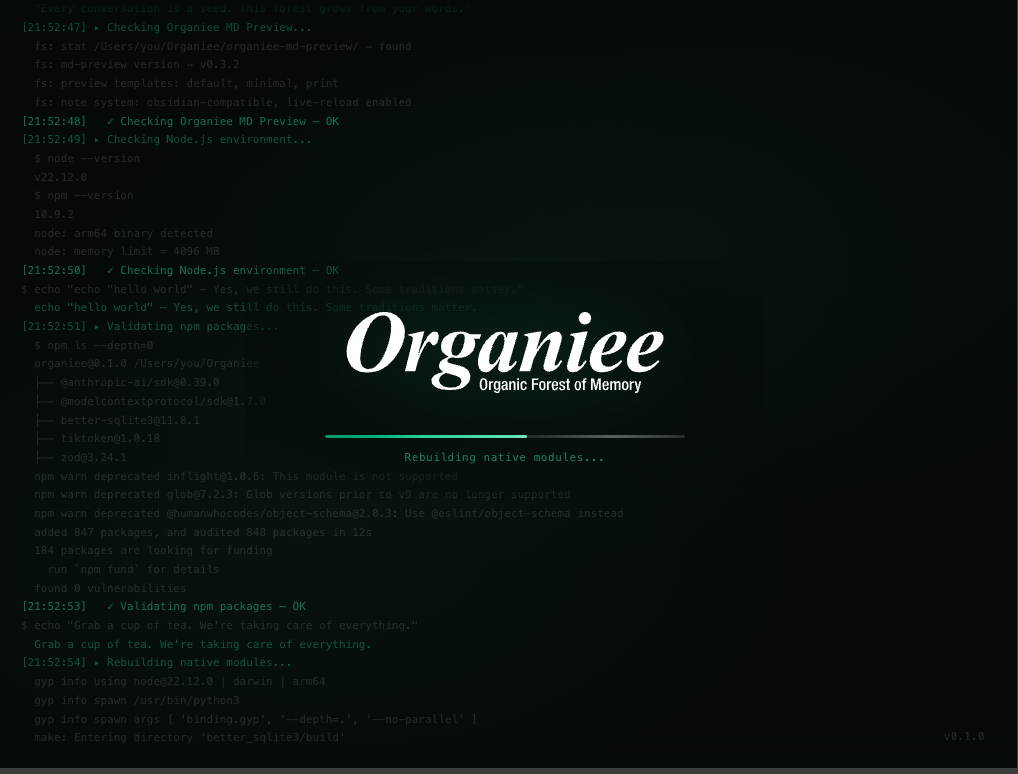Click the loading progress bar
The height and width of the screenshot is (774, 1018).
coord(504,436)
